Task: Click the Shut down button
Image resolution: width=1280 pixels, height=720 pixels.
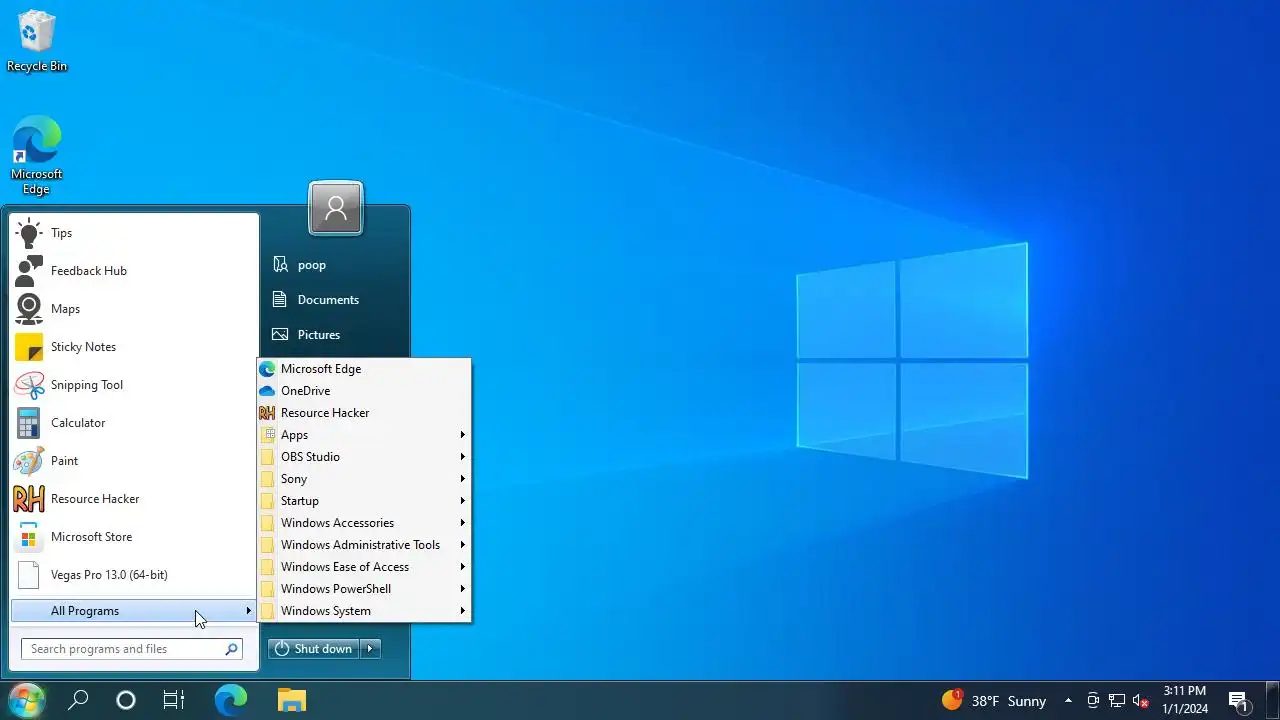Action: (x=314, y=649)
